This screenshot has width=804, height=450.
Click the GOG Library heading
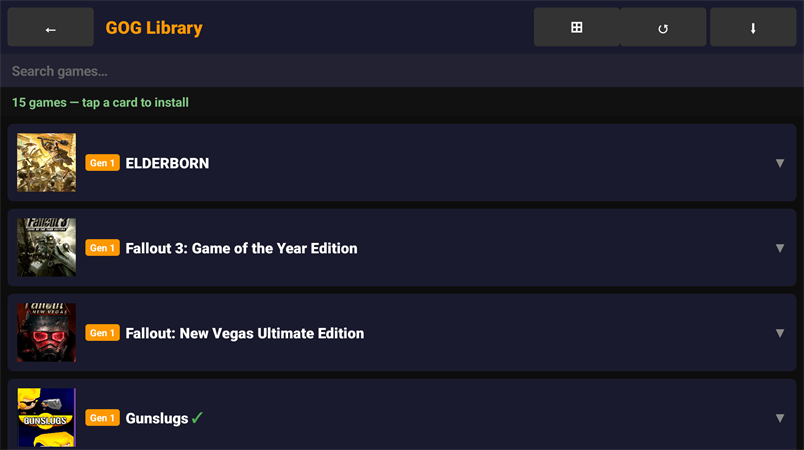coord(154,28)
